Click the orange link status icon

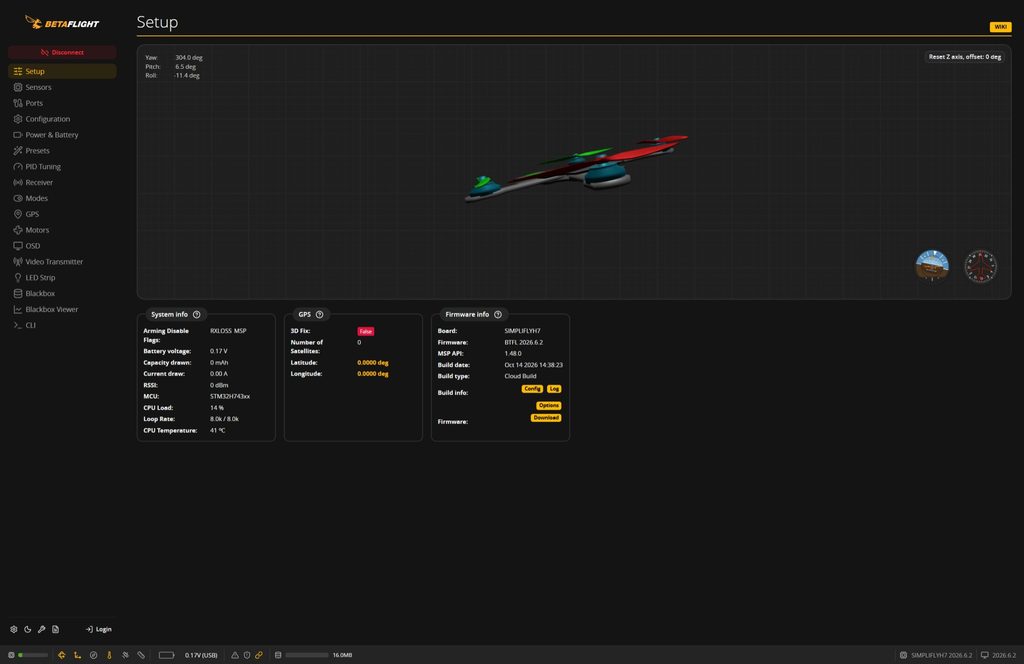pyautogui.click(x=259, y=655)
